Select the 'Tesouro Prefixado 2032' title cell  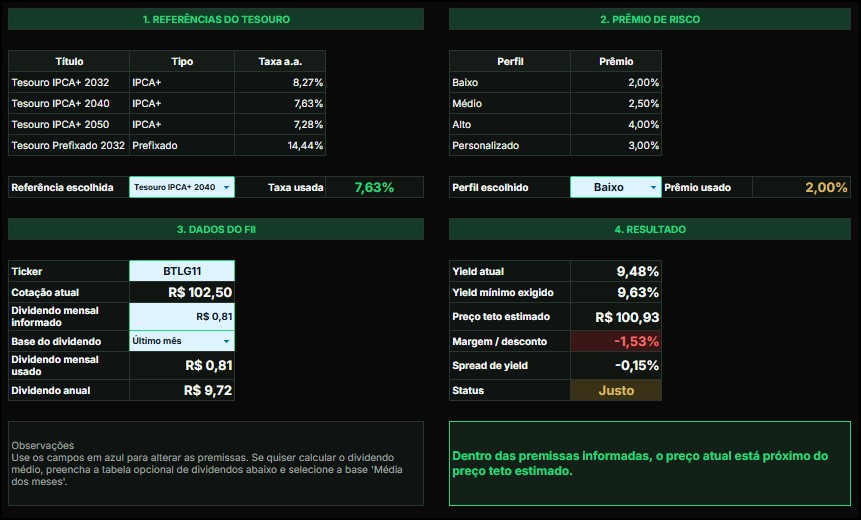coord(69,146)
